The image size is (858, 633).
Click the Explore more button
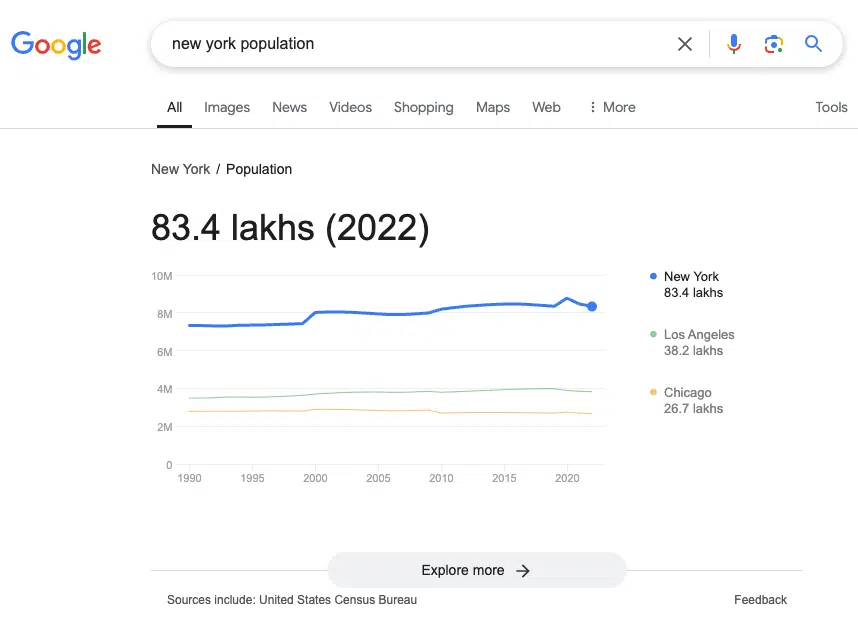[x=476, y=570]
